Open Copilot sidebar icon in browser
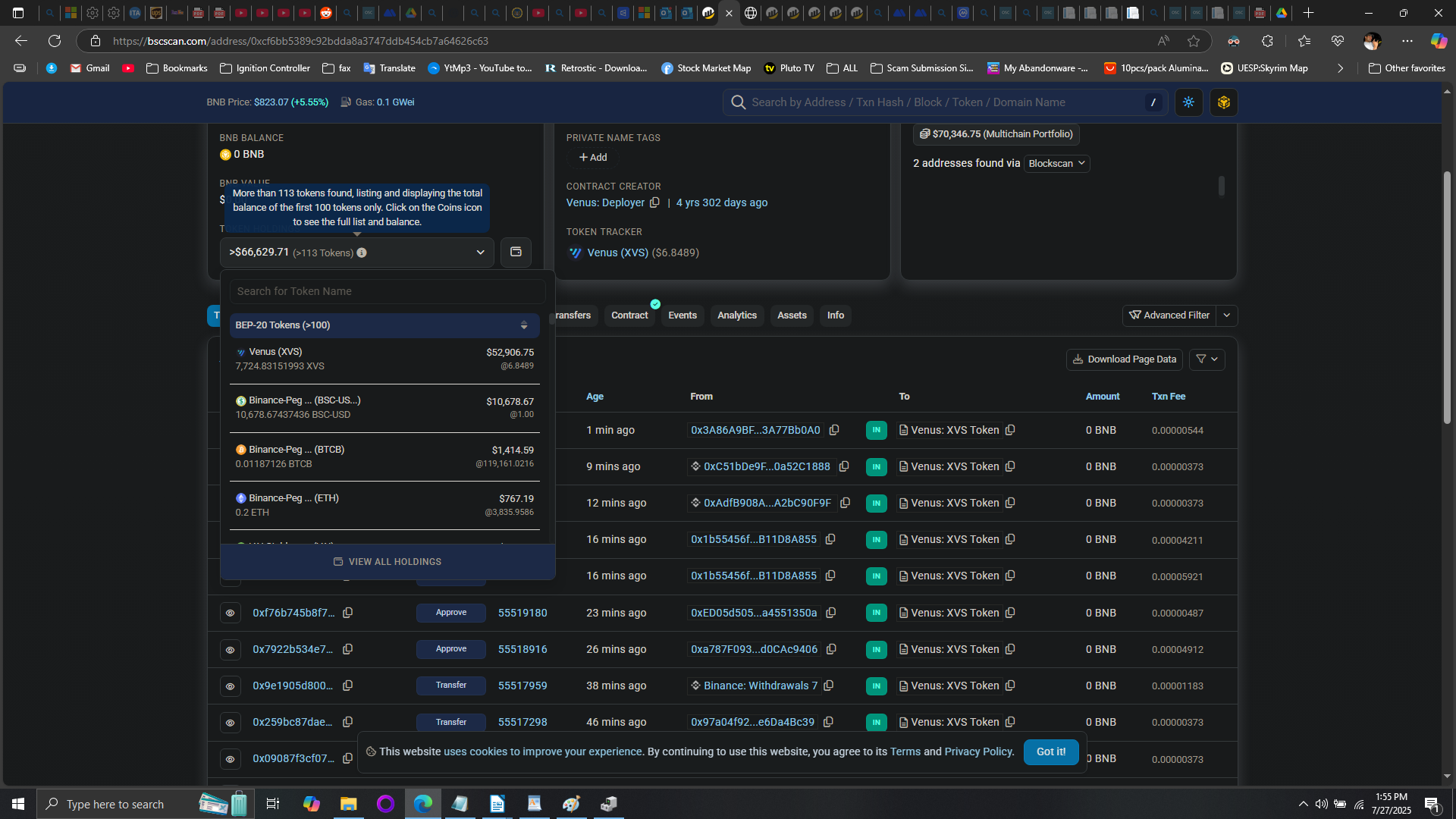The image size is (1456, 819). [1439, 41]
